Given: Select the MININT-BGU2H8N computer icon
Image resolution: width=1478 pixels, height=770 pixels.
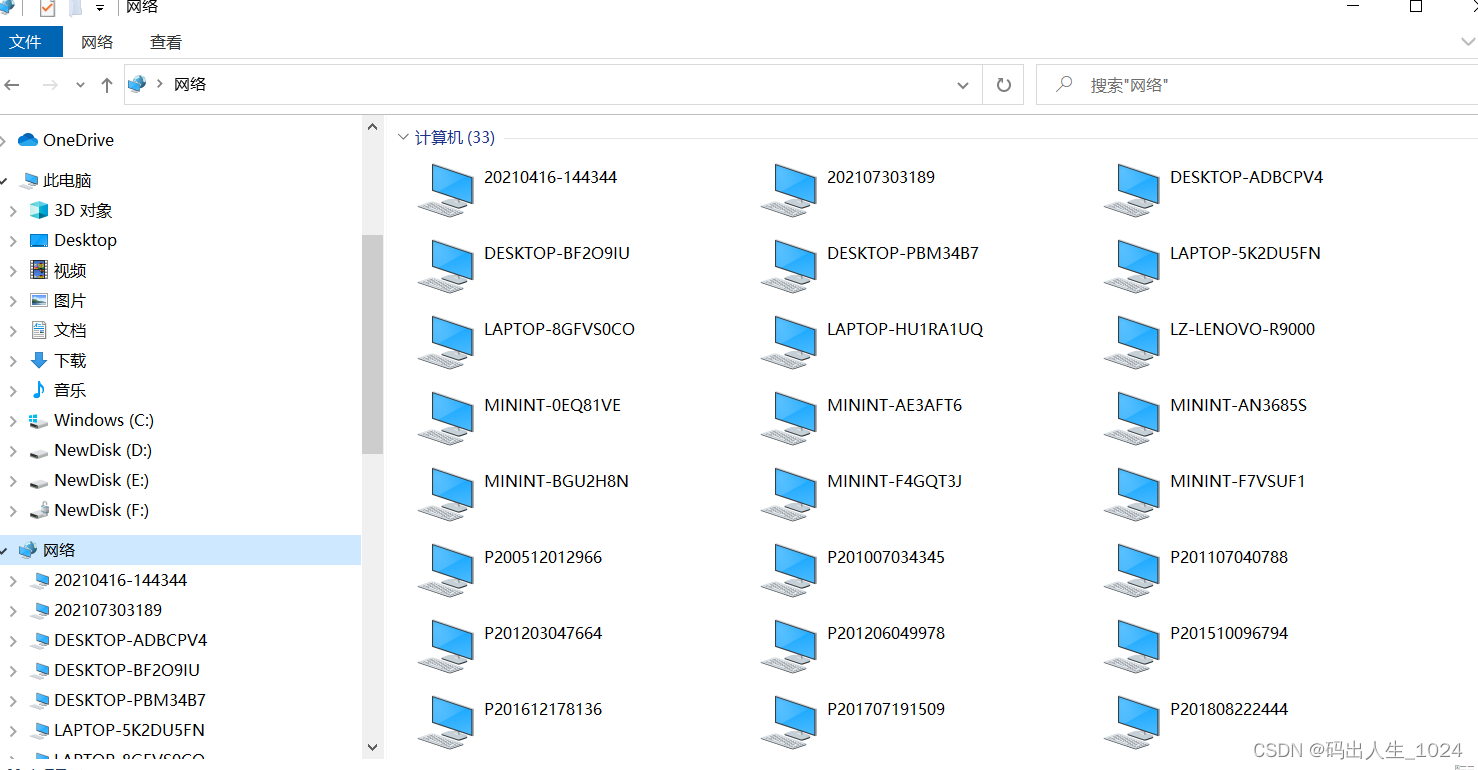Looking at the screenshot, I should coord(446,493).
